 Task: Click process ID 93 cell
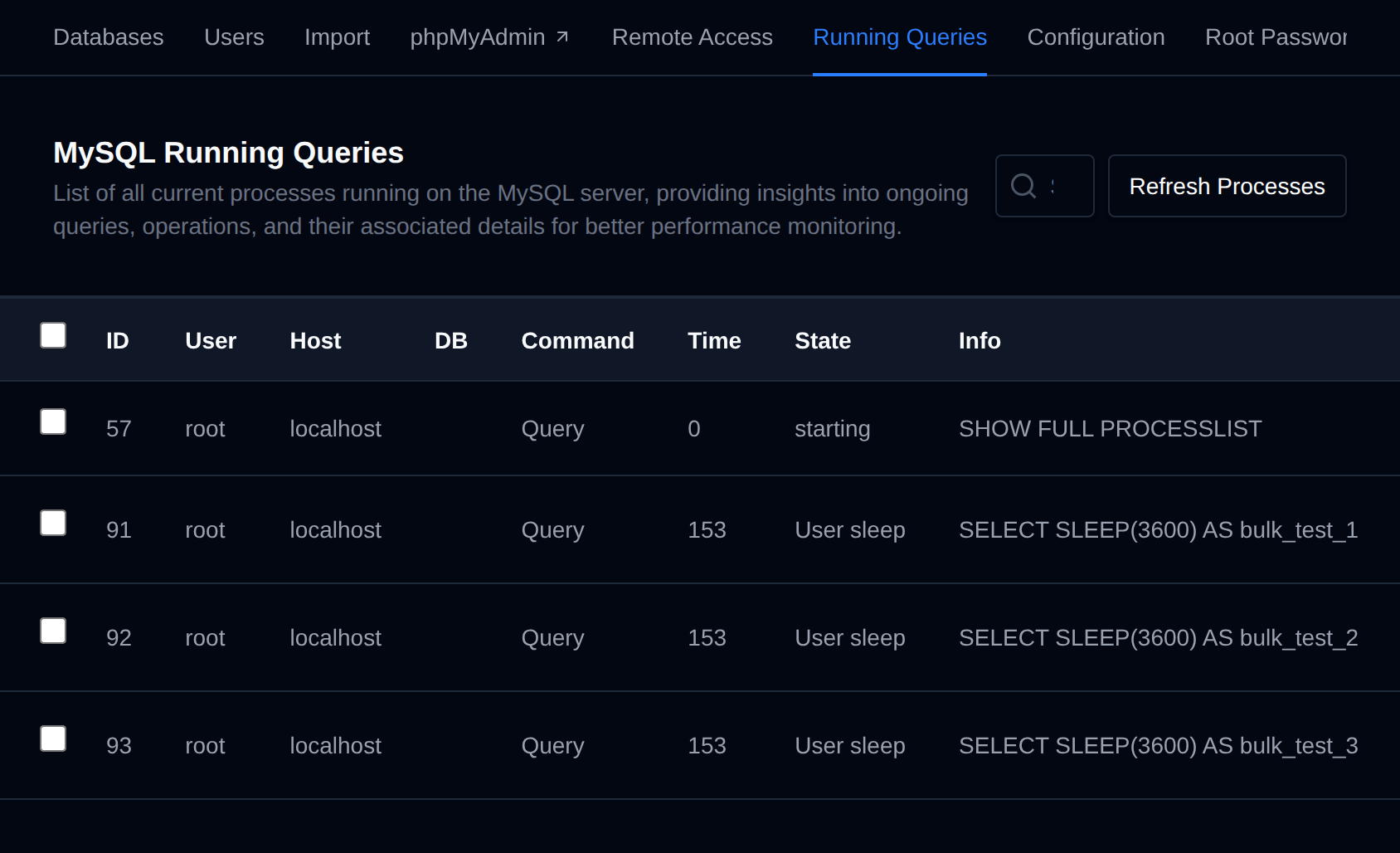119,746
